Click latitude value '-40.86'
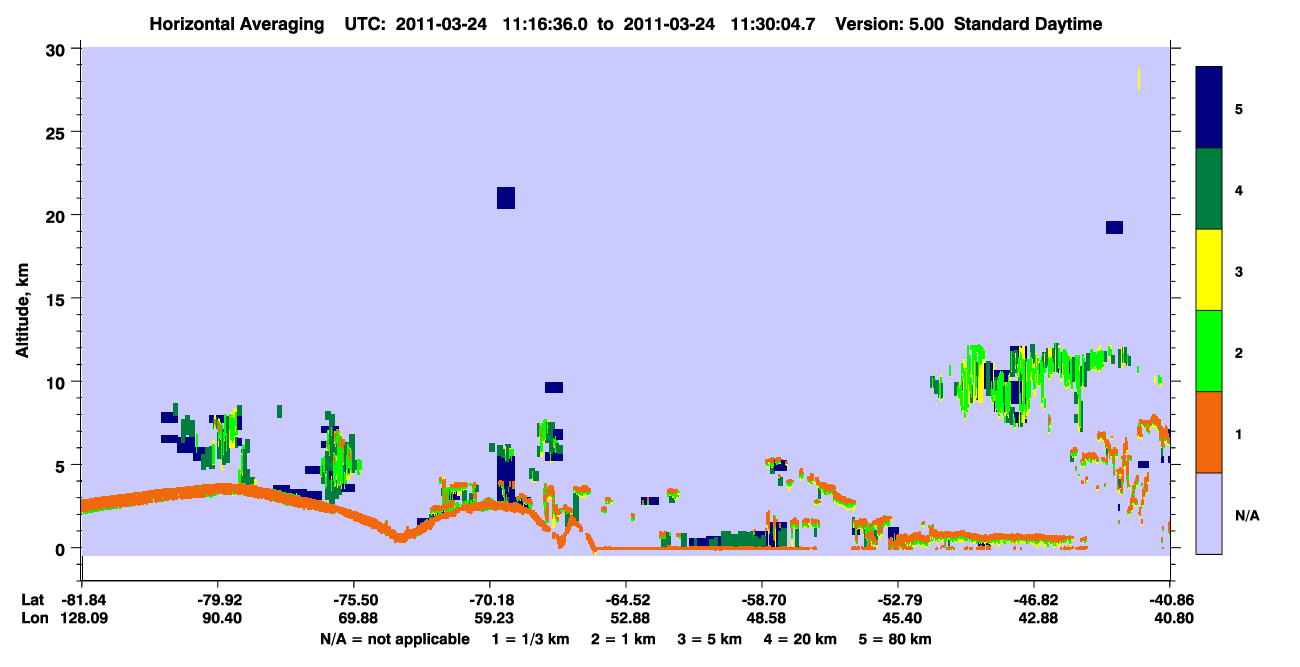The width and height of the screenshot is (1300, 667). (1170, 600)
